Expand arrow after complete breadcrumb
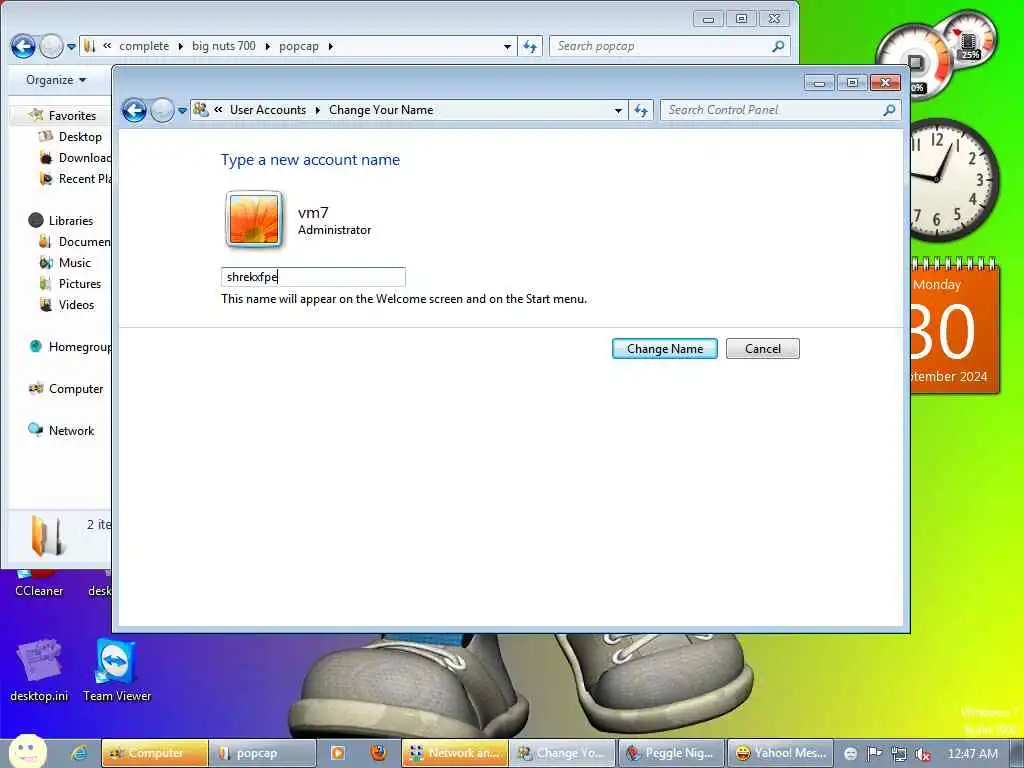Screen dimensions: 1024x768 180,46
